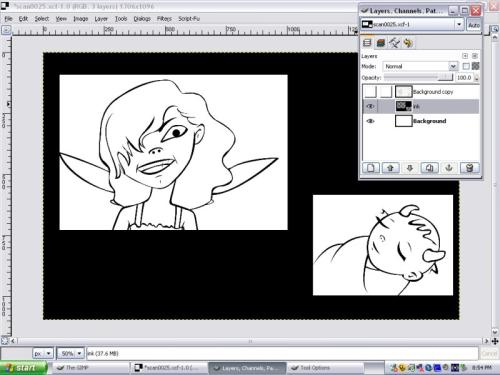Raise the selected layer with up arrow
Image resolution: width=500 pixels, height=375 pixels.
[x=390, y=168]
